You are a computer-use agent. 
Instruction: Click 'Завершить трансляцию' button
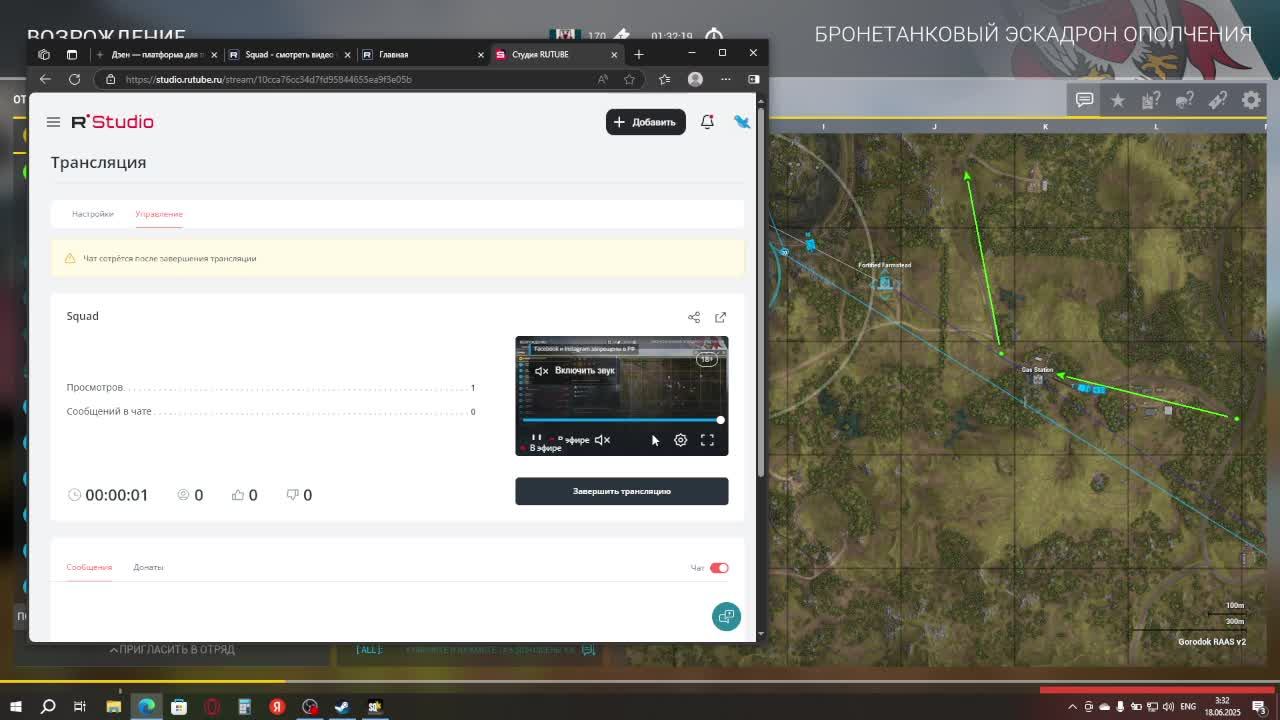(622, 491)
